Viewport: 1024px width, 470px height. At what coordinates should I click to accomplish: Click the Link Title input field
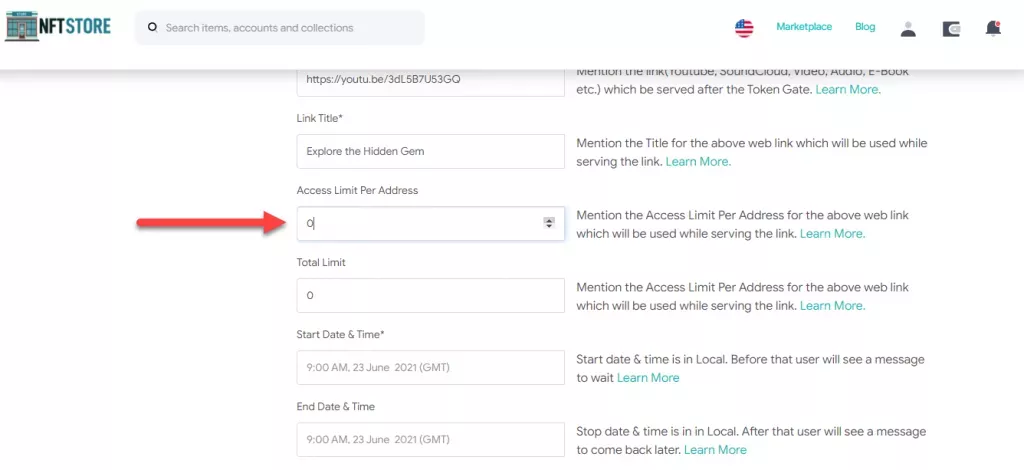430,152
